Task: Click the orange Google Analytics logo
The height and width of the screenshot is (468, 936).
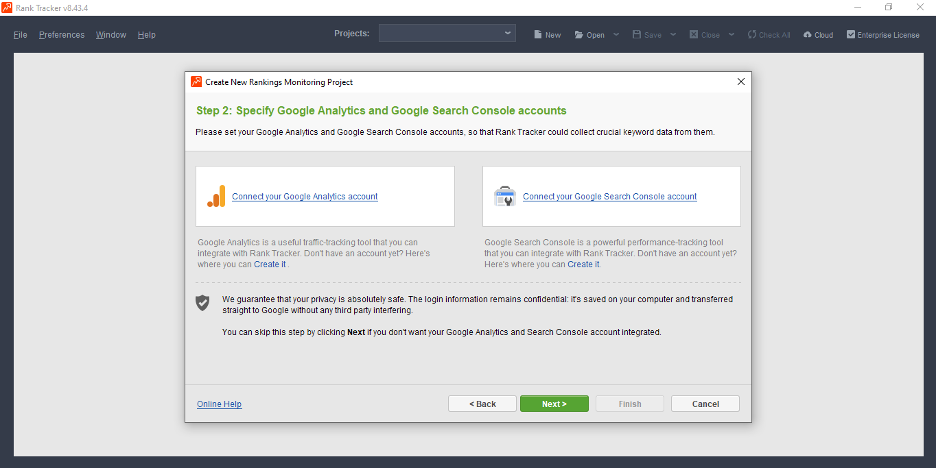Action: click(x=216, y=196)
